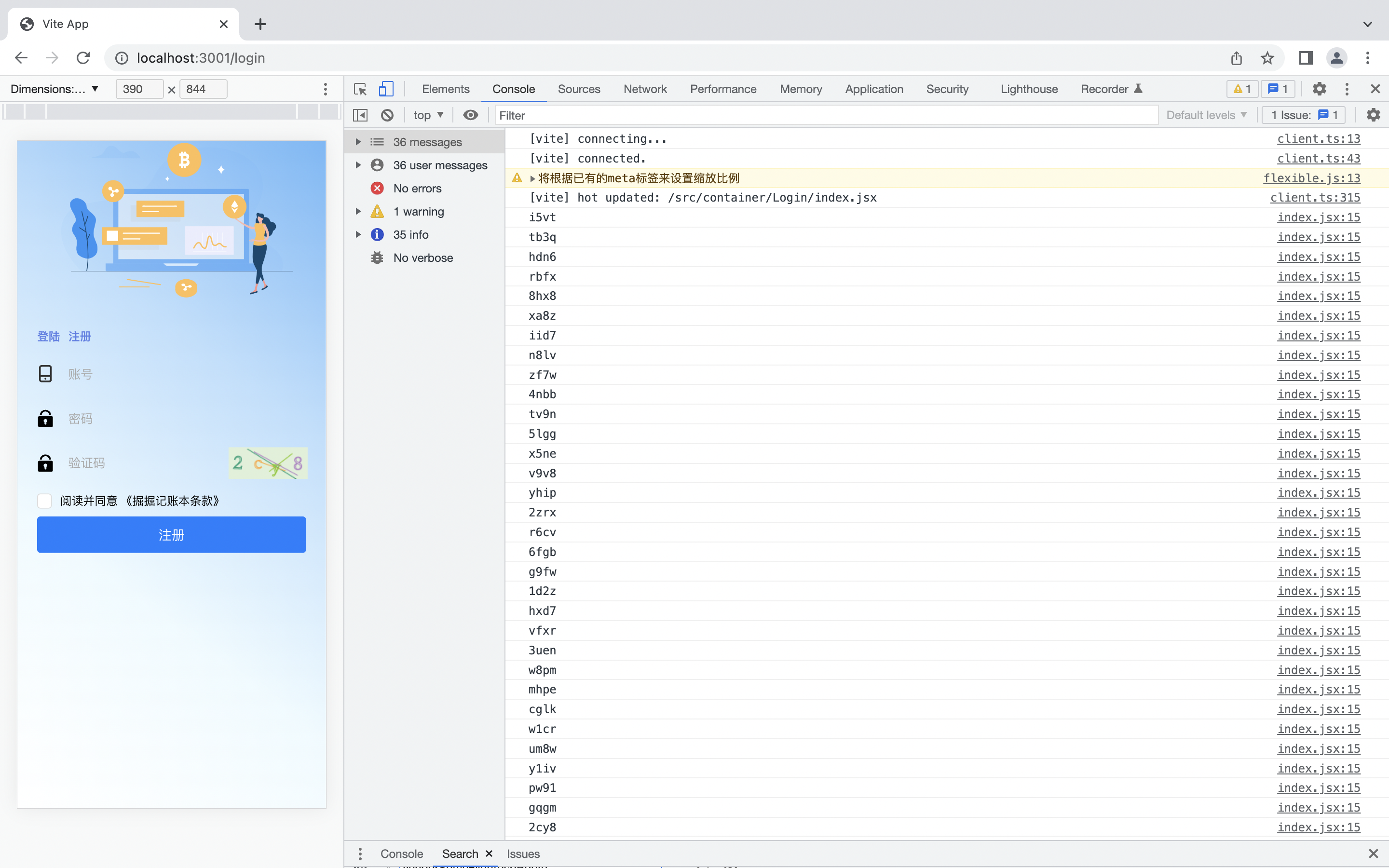Toggle the device toolbar icon
Viewport: 1389px width, 868px height.
pos(386,89)
